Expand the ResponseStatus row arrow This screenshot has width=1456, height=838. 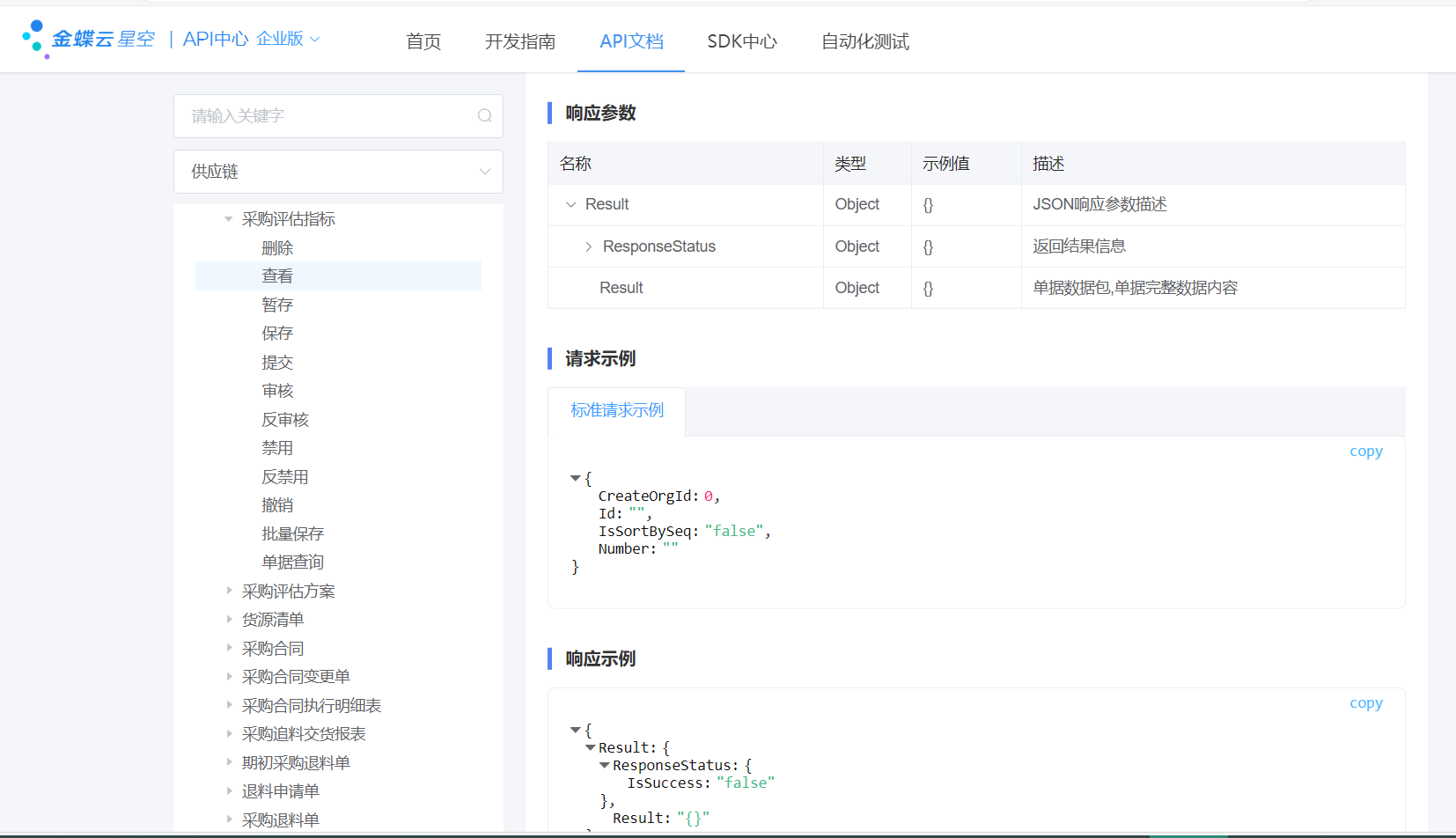(x=588, y=246)
